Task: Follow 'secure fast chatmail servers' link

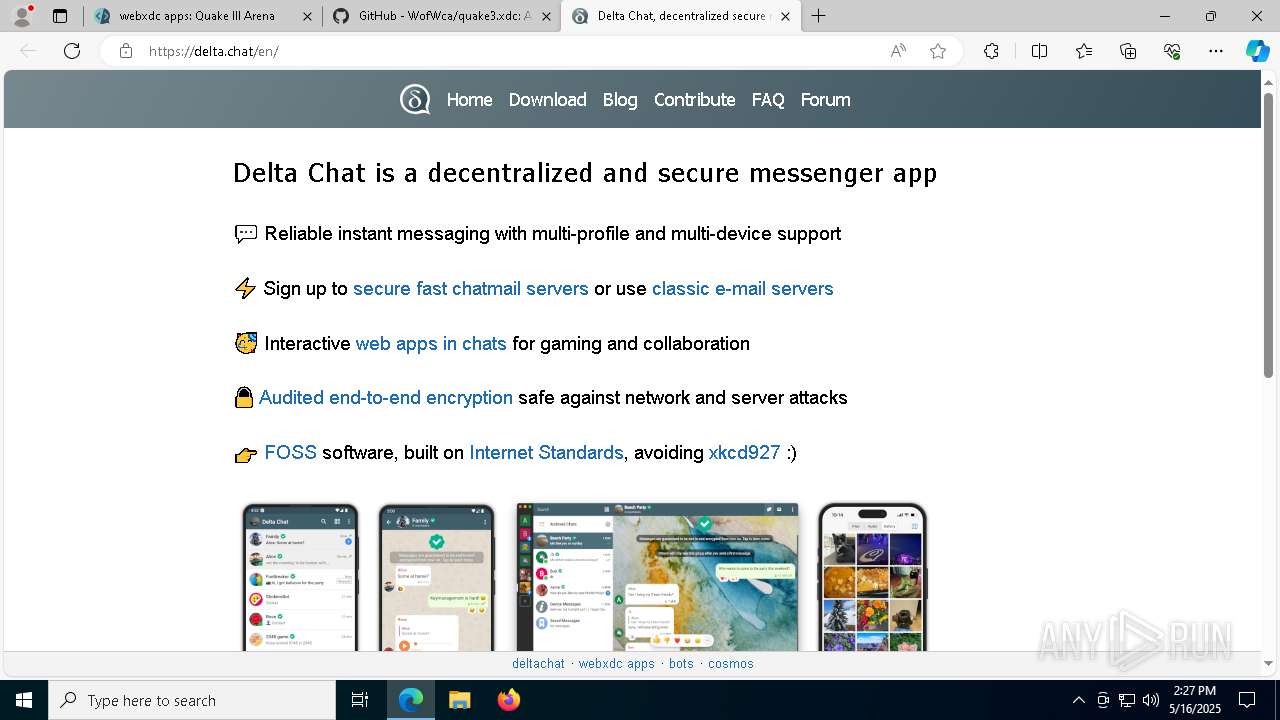Action: point(471,289)
